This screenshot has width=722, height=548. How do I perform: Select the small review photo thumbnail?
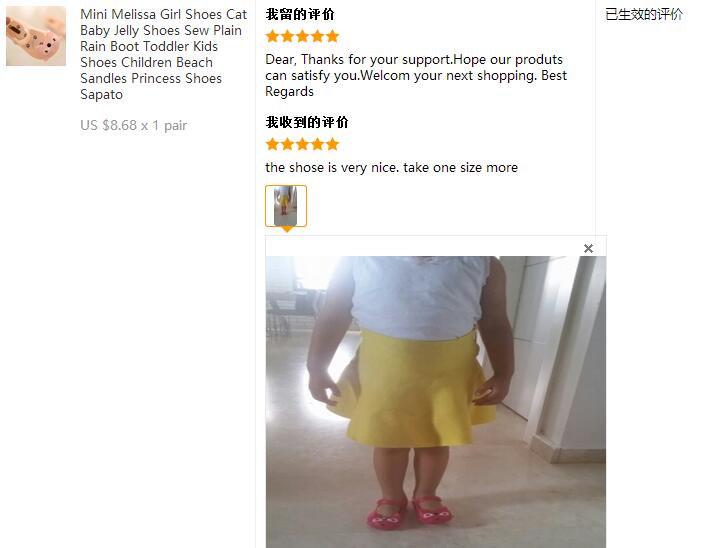point(286,206)
